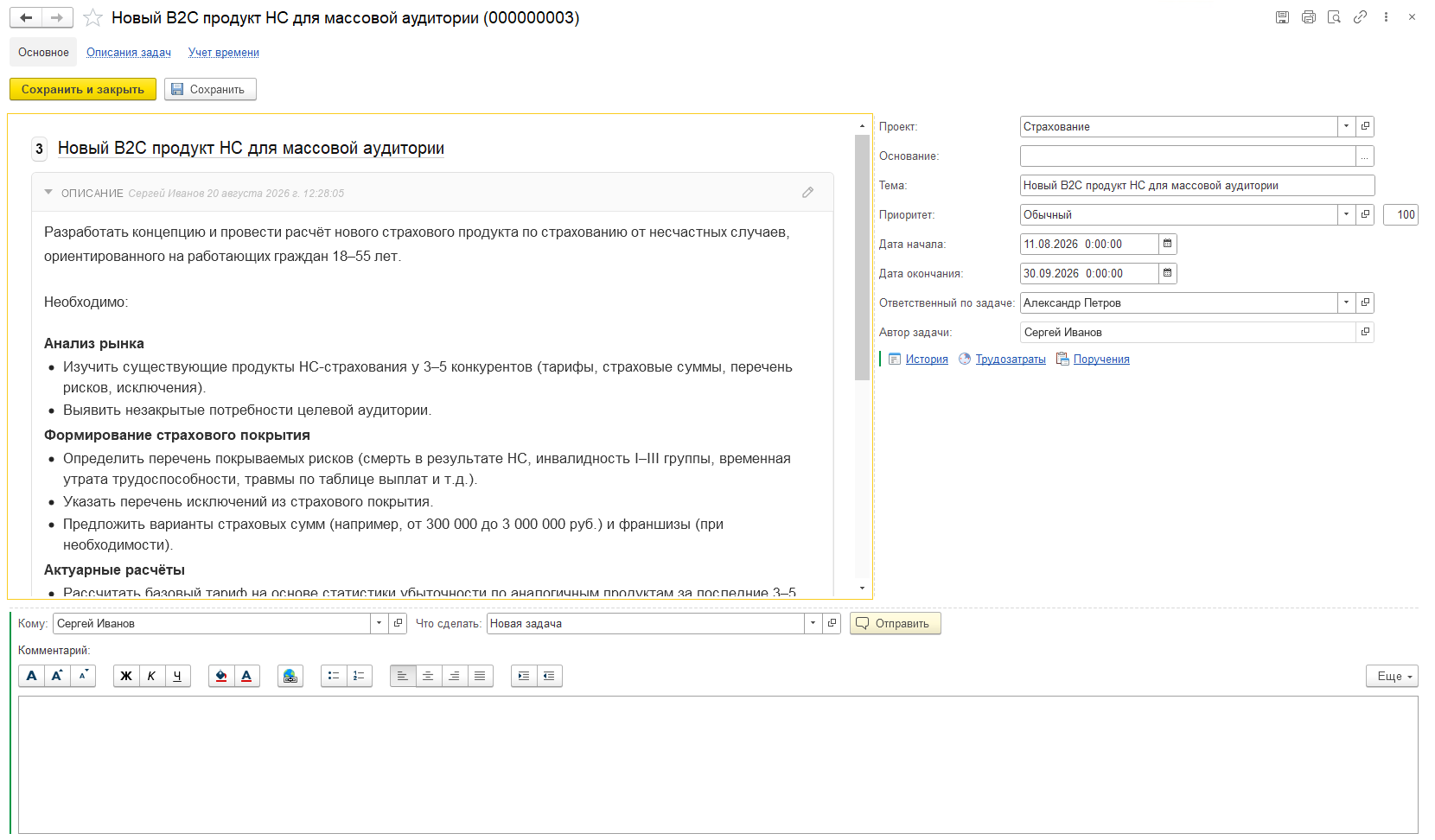This screenshot has height=840, width=1435.
Task: Open the preview icon in the top bar
Action: tap(1334, 17)
